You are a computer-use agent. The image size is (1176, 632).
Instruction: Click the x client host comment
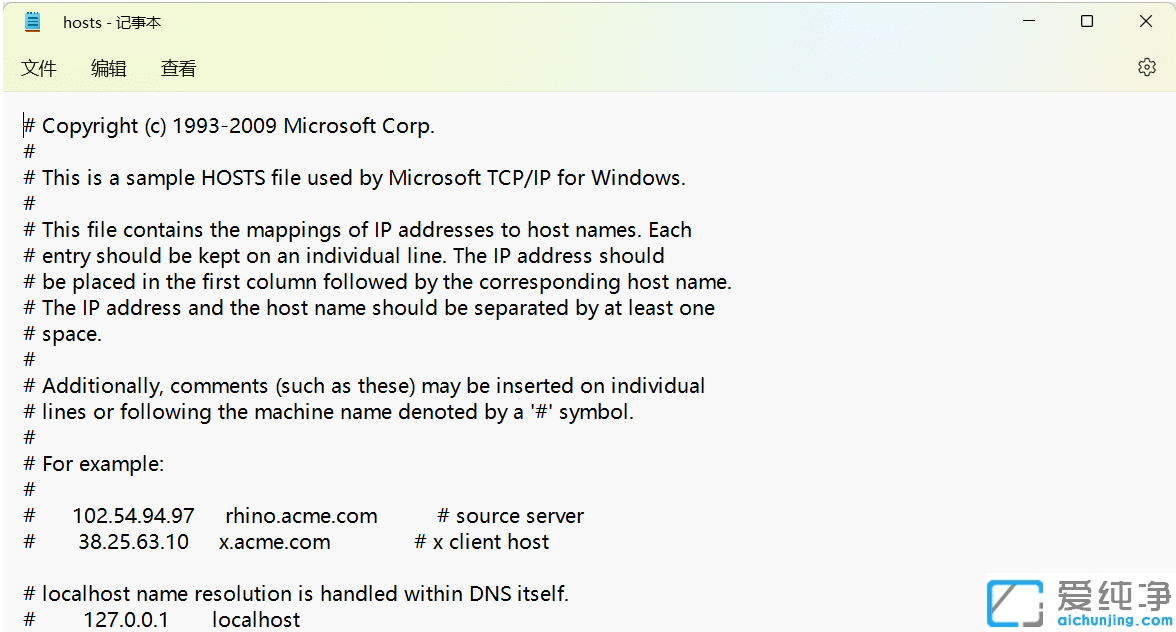(481, 542)
